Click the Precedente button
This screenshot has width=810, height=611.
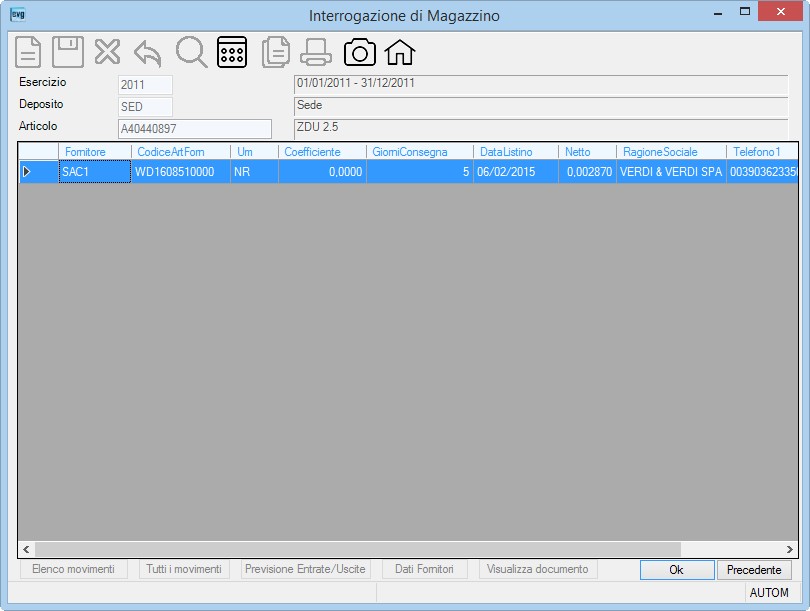[754, 570]
